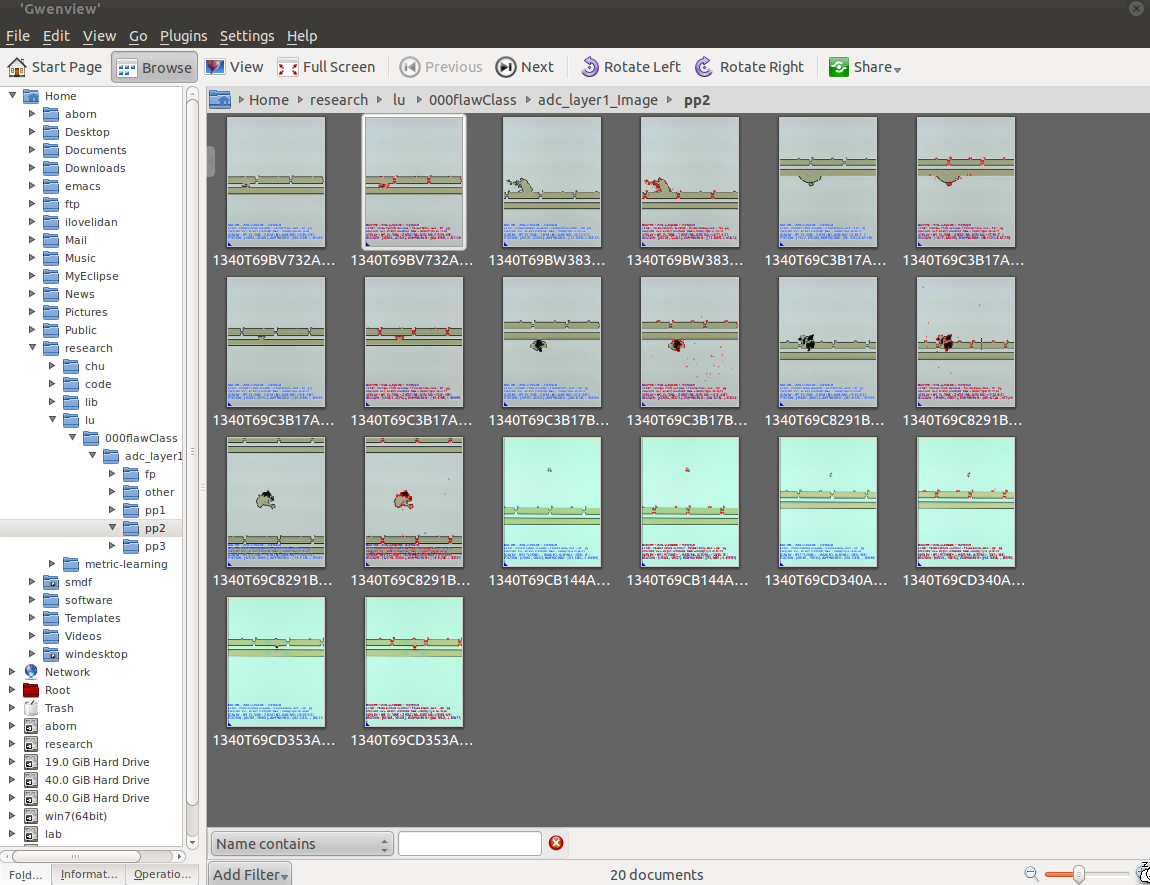Select the first thumbnail 1340T69BV732A
Screen dimensions: 1150x885
[x=276, y=181]
